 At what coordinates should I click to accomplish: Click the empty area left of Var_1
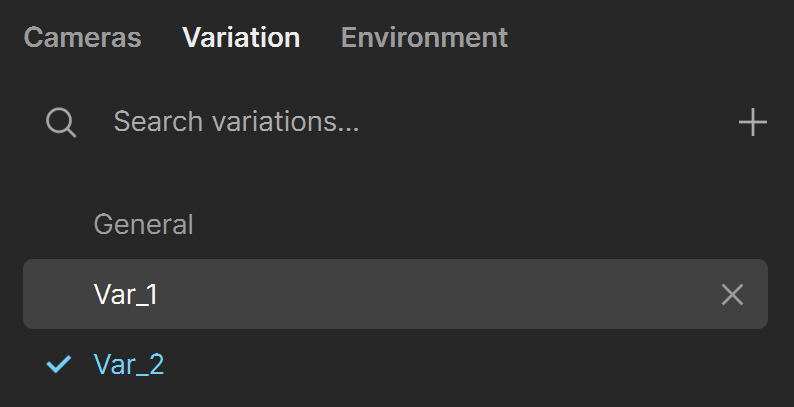59,294
